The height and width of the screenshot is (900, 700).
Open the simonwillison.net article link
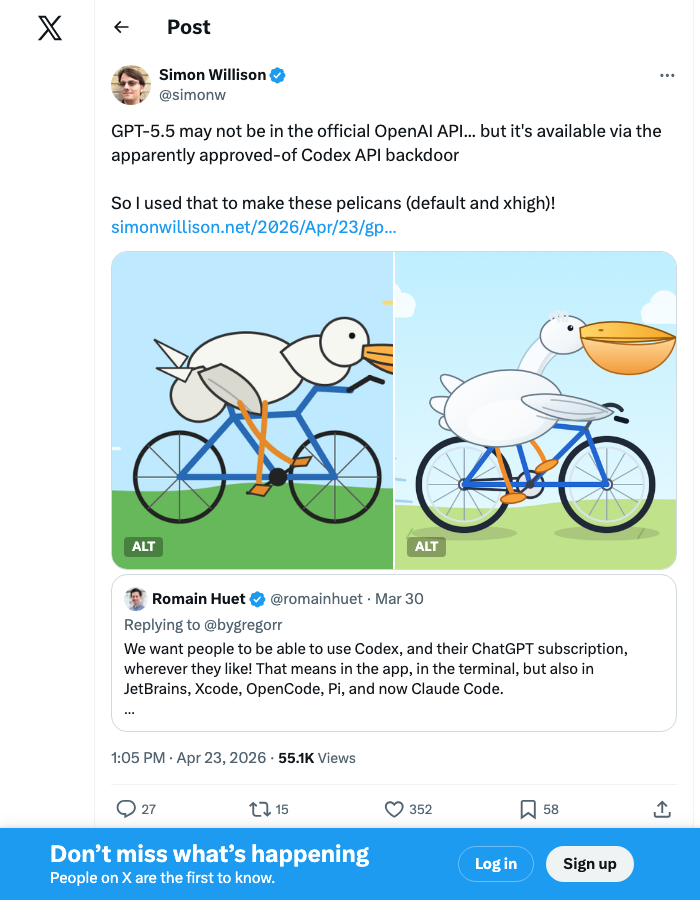point(254,227)
